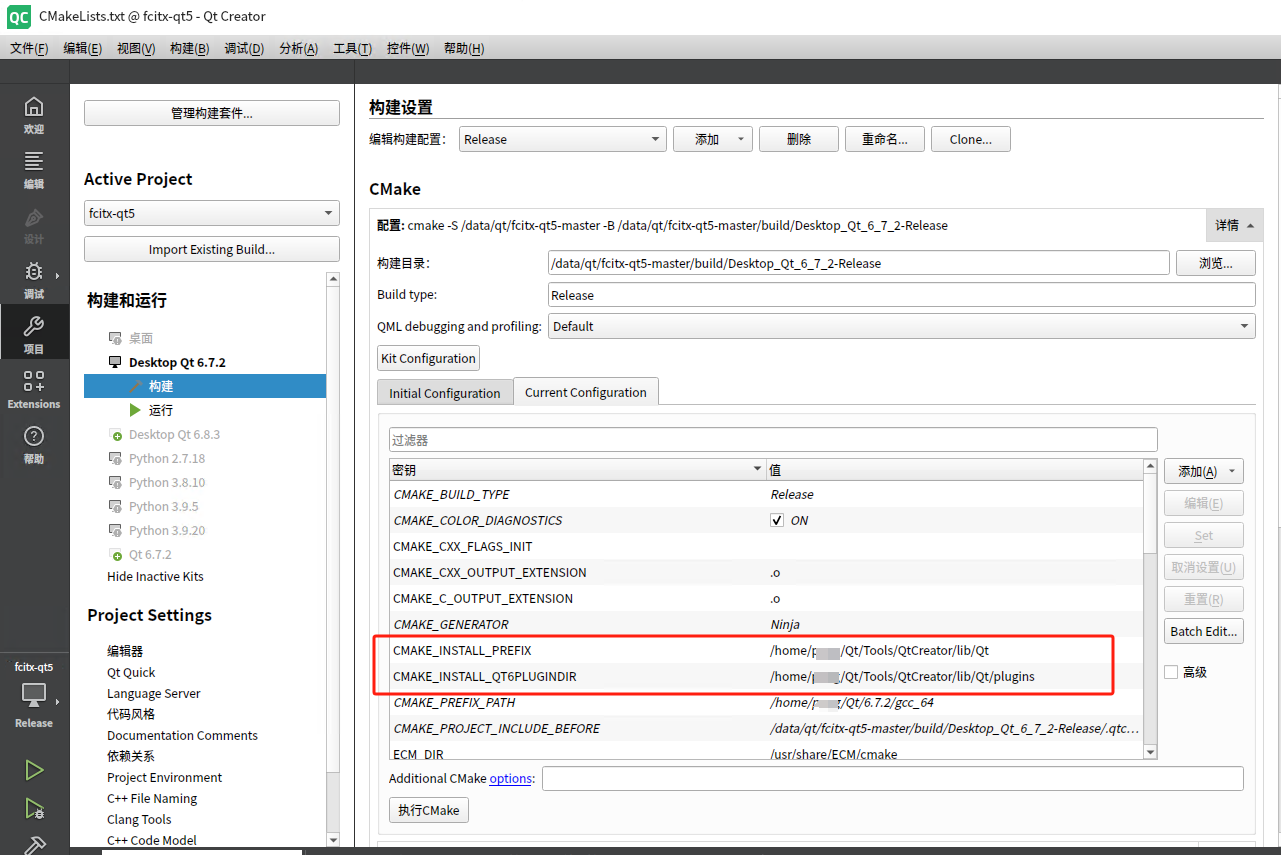The image size is (1281, 855).
Task: Click Hide Inactive Kits
Action: pos(155,577)
